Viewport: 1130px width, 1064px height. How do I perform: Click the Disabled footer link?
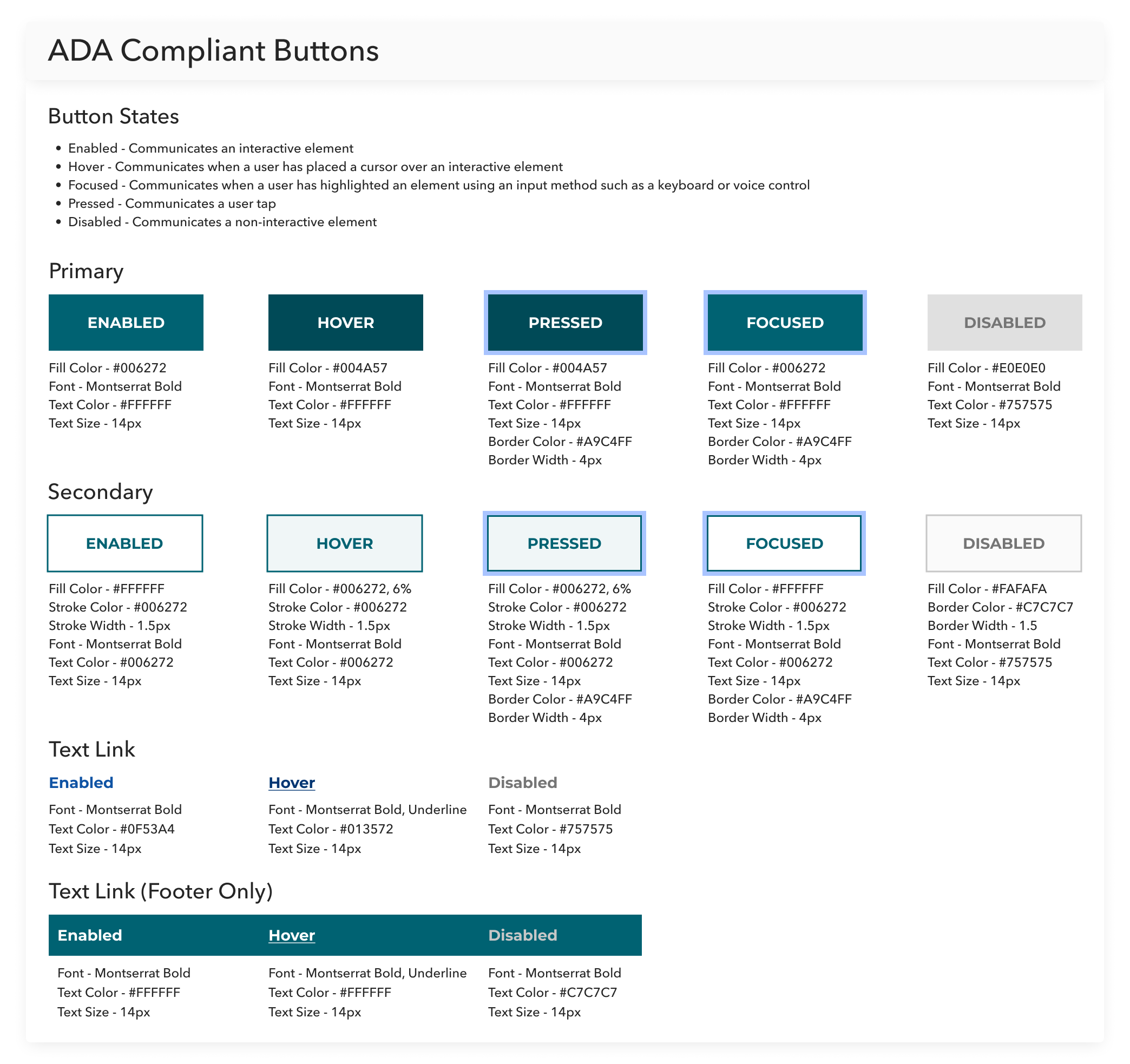(522, 935)
